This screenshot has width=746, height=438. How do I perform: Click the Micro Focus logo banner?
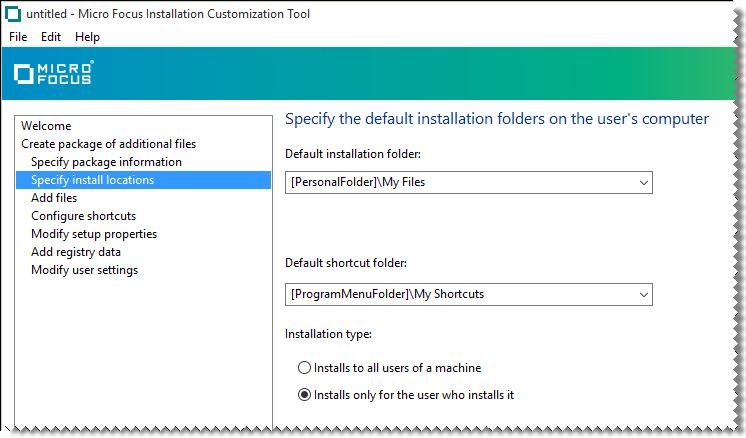(53, 73)
